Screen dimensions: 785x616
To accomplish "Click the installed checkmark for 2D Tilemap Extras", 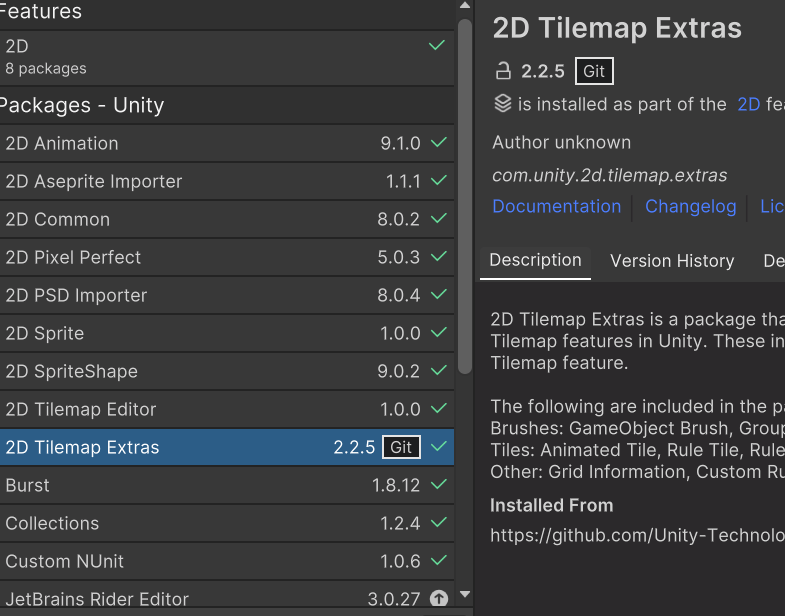I will tap(439, 446).
